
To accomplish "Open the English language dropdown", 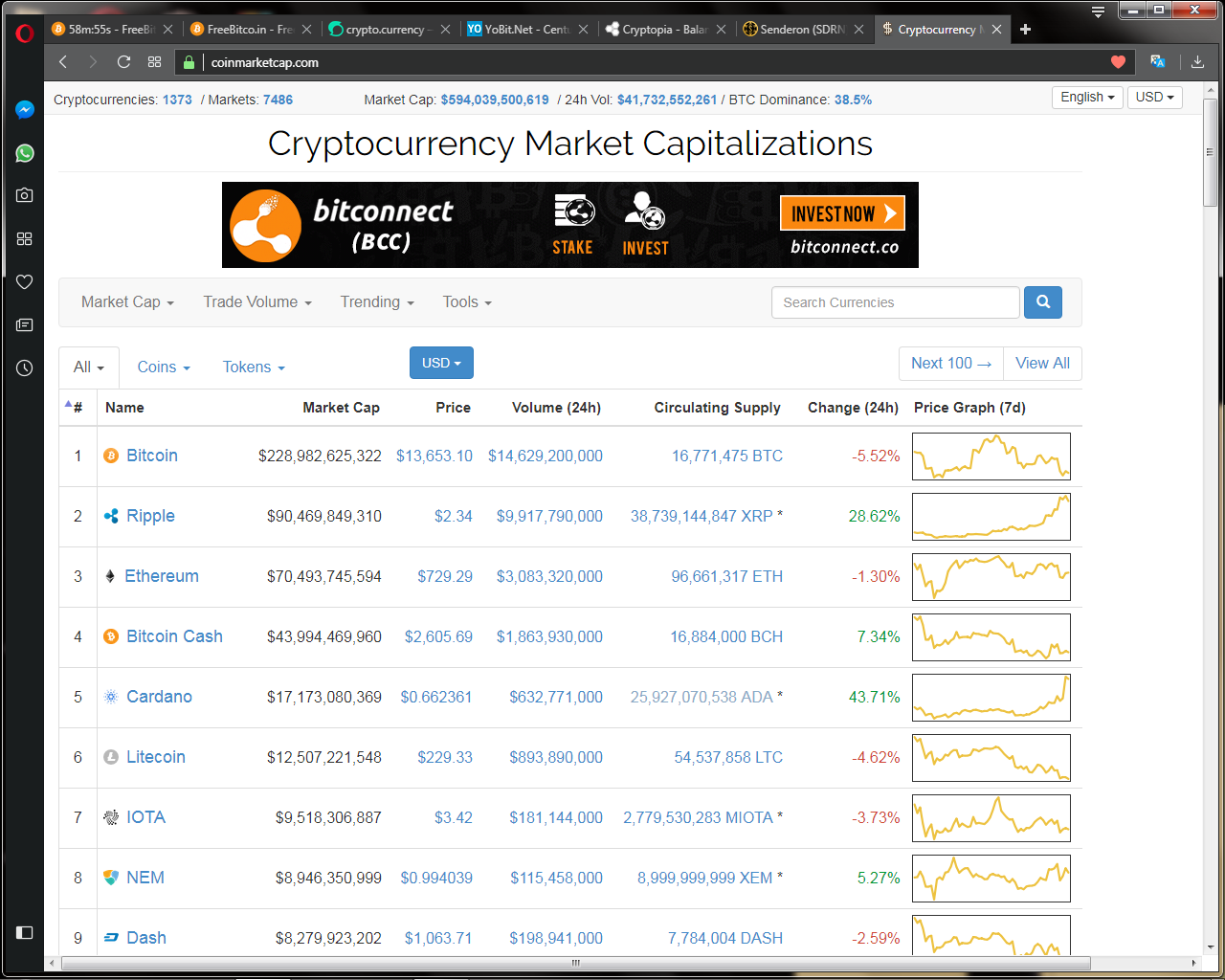I will click(x=1087, y=98).
